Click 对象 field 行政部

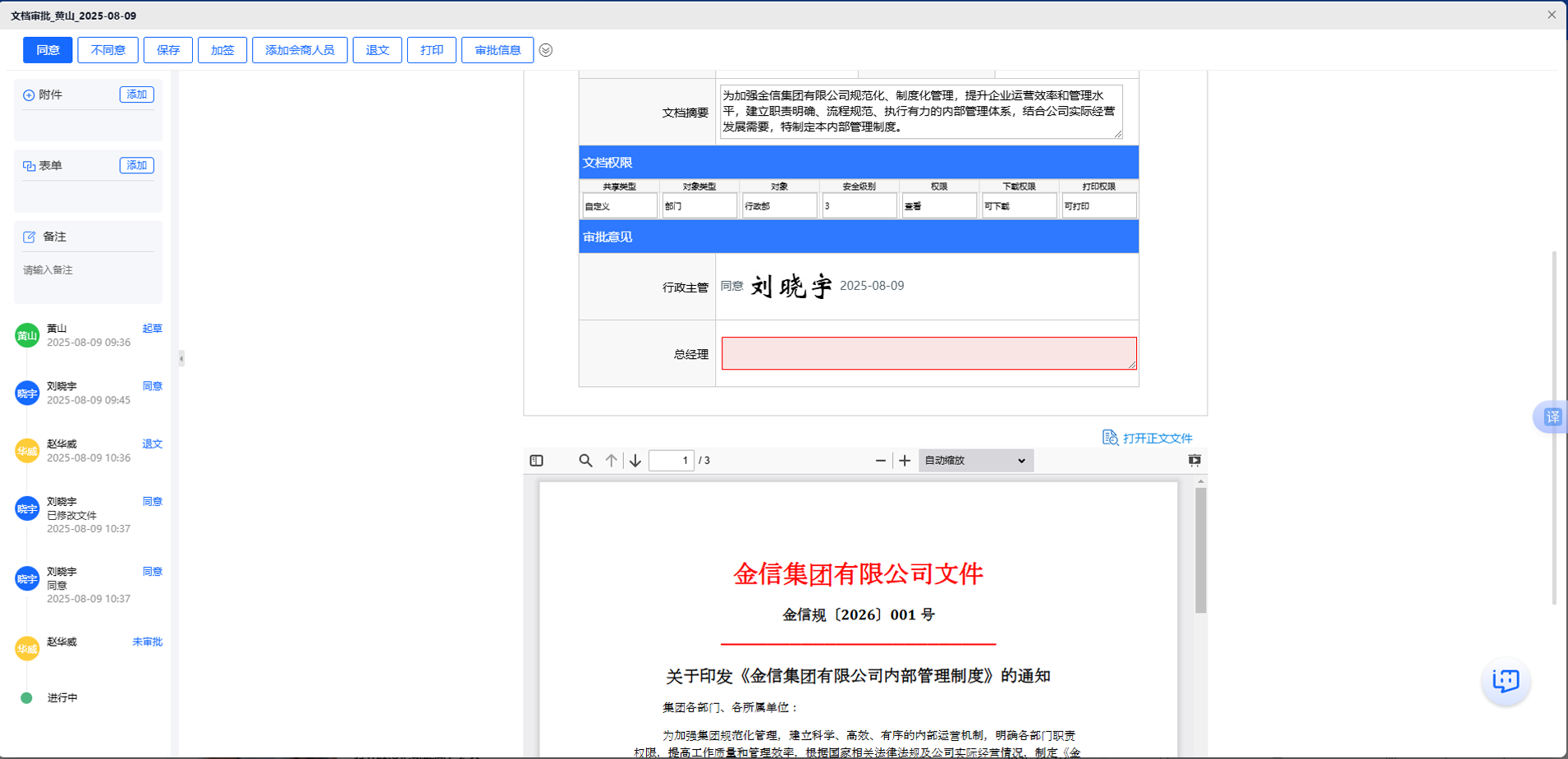pos(779,205)
